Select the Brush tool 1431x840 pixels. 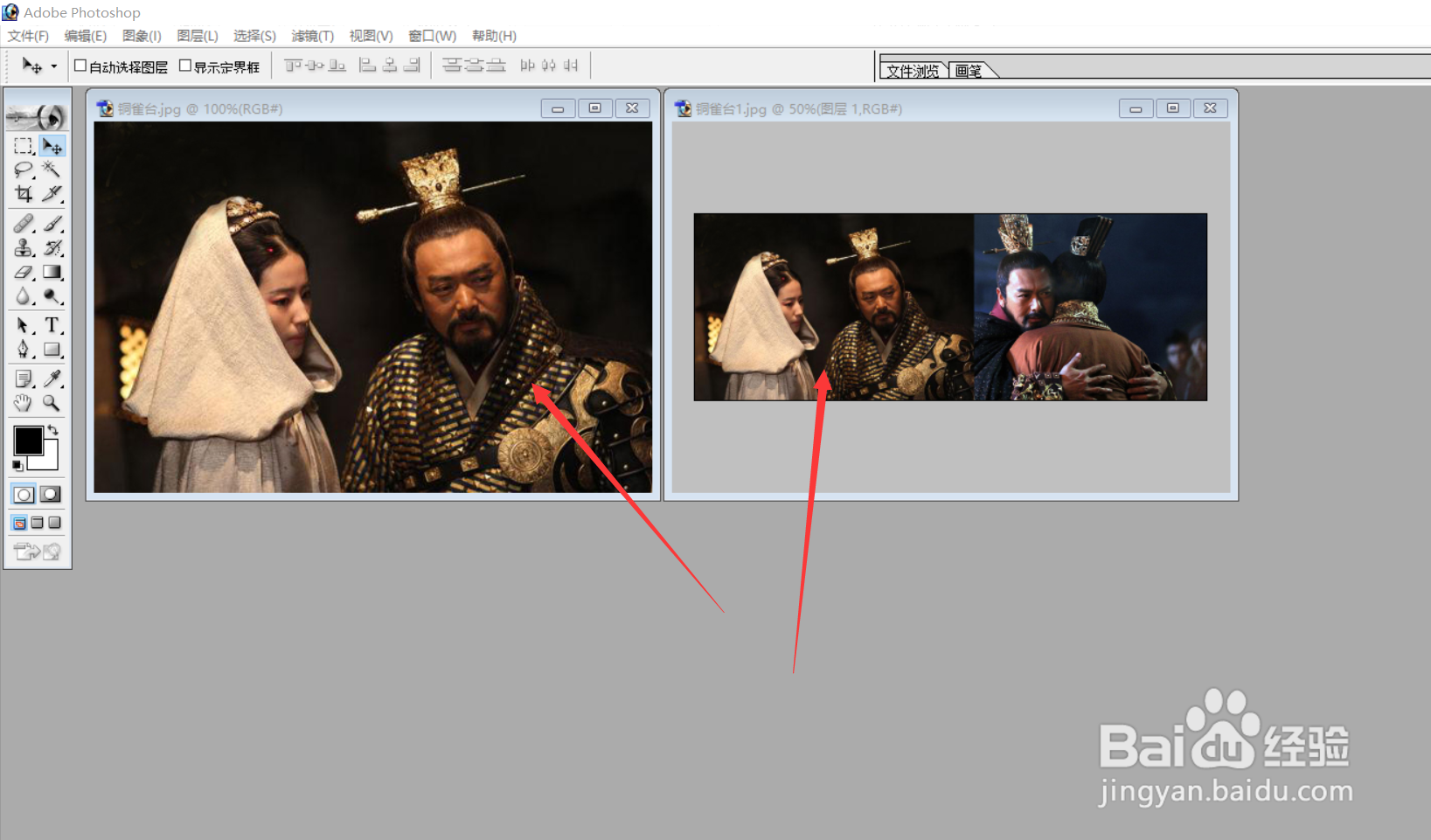coord(52,224)
